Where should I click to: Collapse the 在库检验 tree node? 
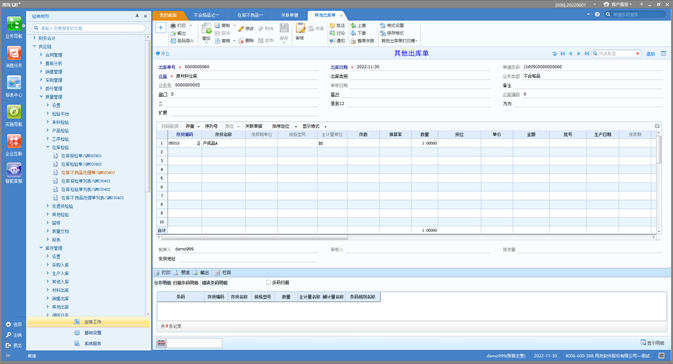tap(48, 147)
